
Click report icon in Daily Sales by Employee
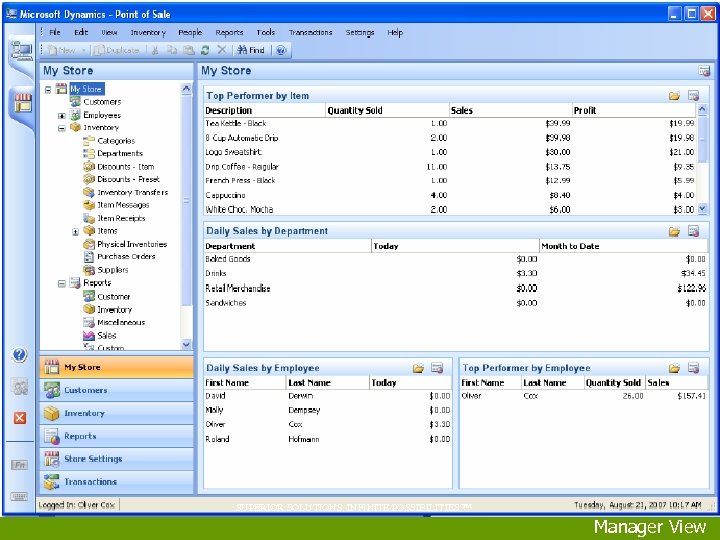(x=437, y=368)
